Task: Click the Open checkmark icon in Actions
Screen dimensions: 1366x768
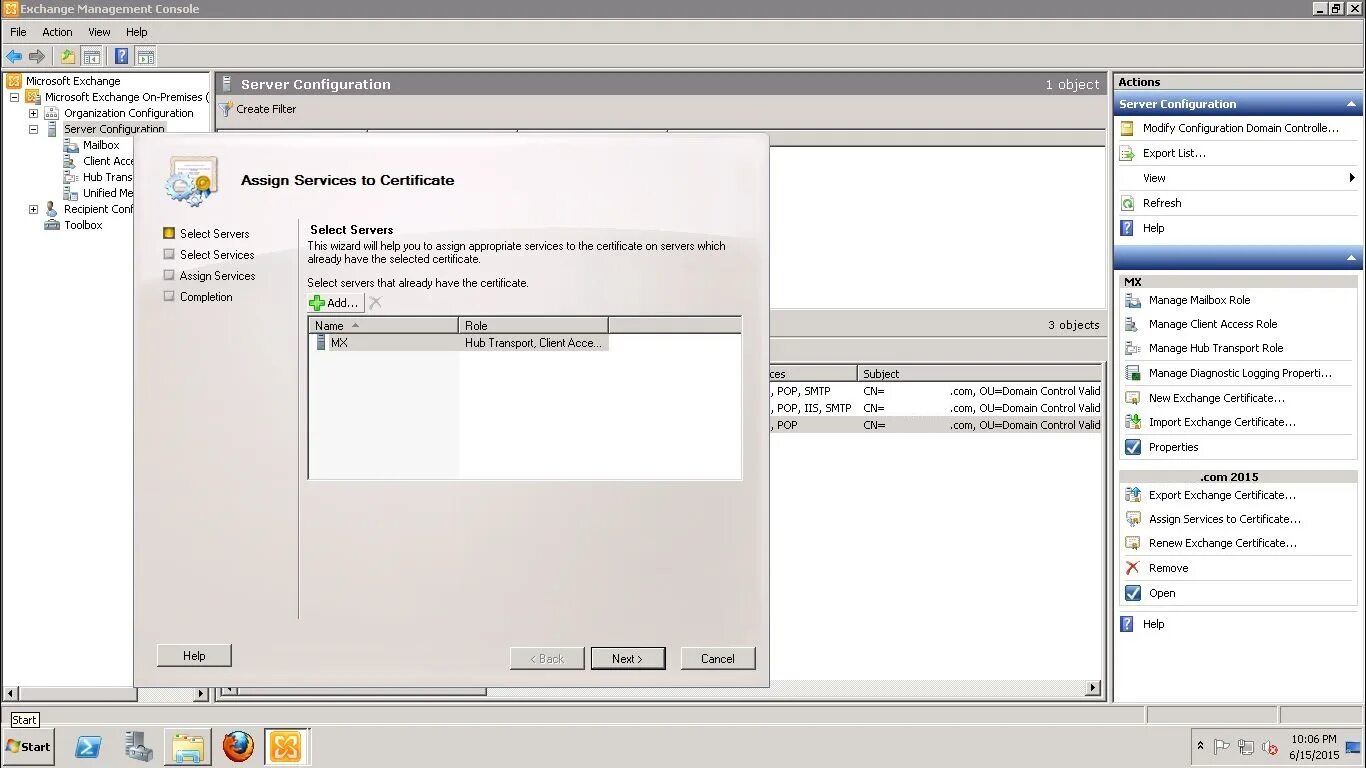Action: click(1132, 593)
